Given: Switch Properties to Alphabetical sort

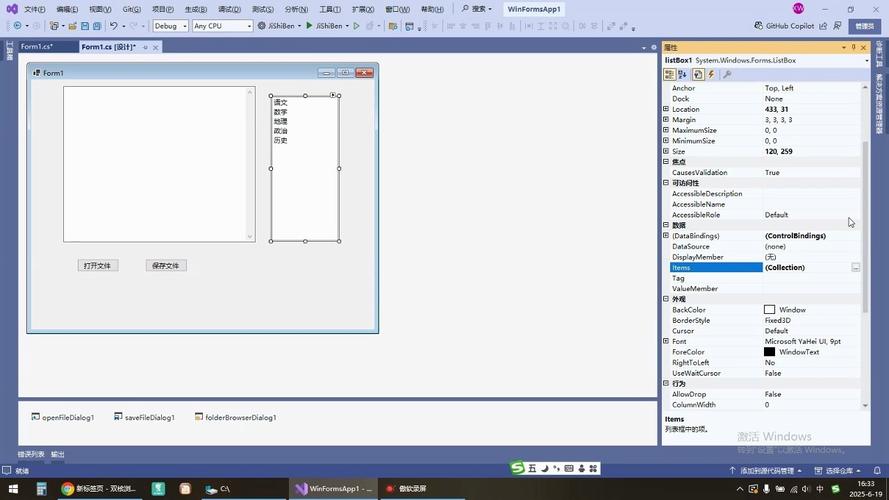Looking at the screenshot, I should click(683, 74).
